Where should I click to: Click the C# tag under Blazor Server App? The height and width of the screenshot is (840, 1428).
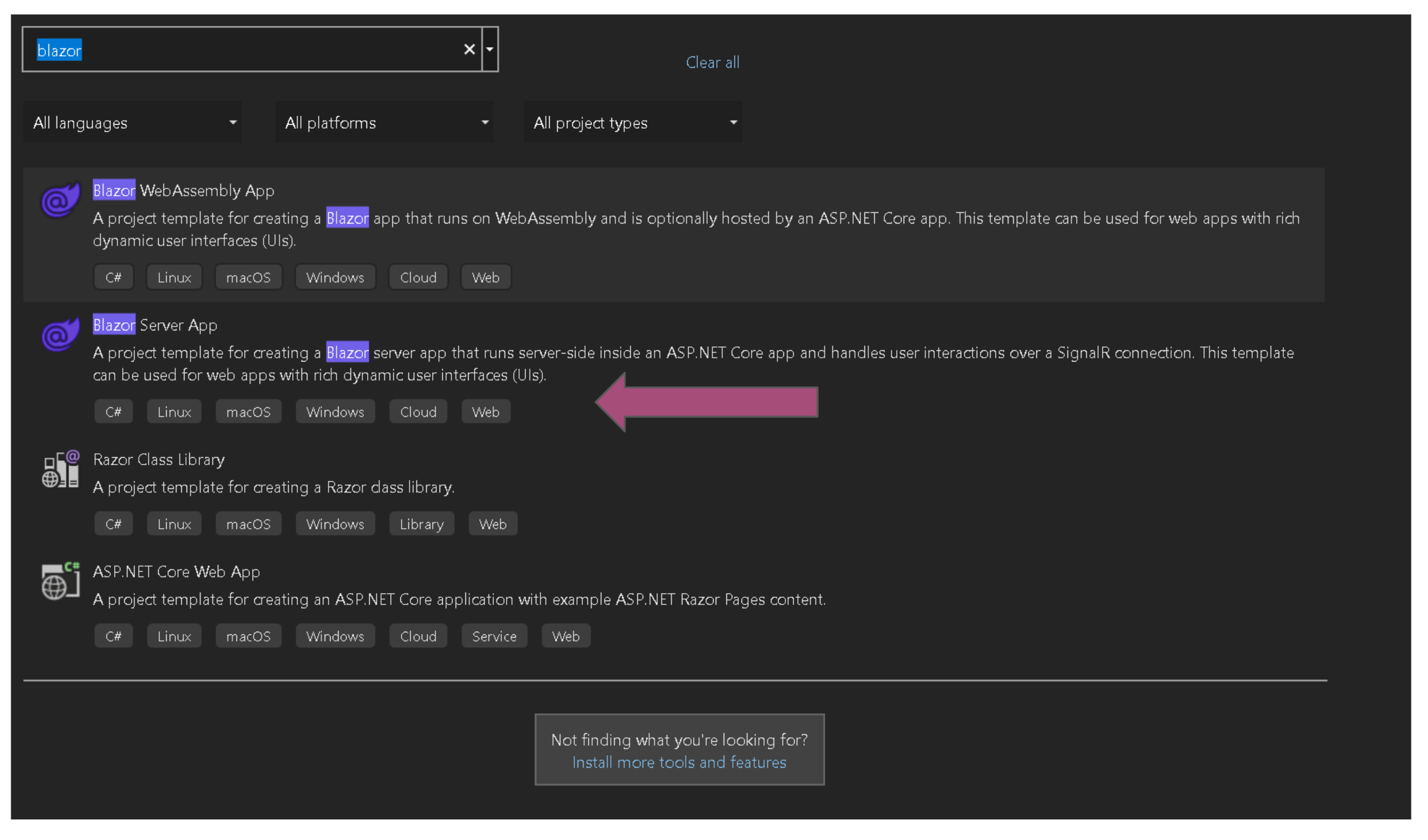point(114,411)
